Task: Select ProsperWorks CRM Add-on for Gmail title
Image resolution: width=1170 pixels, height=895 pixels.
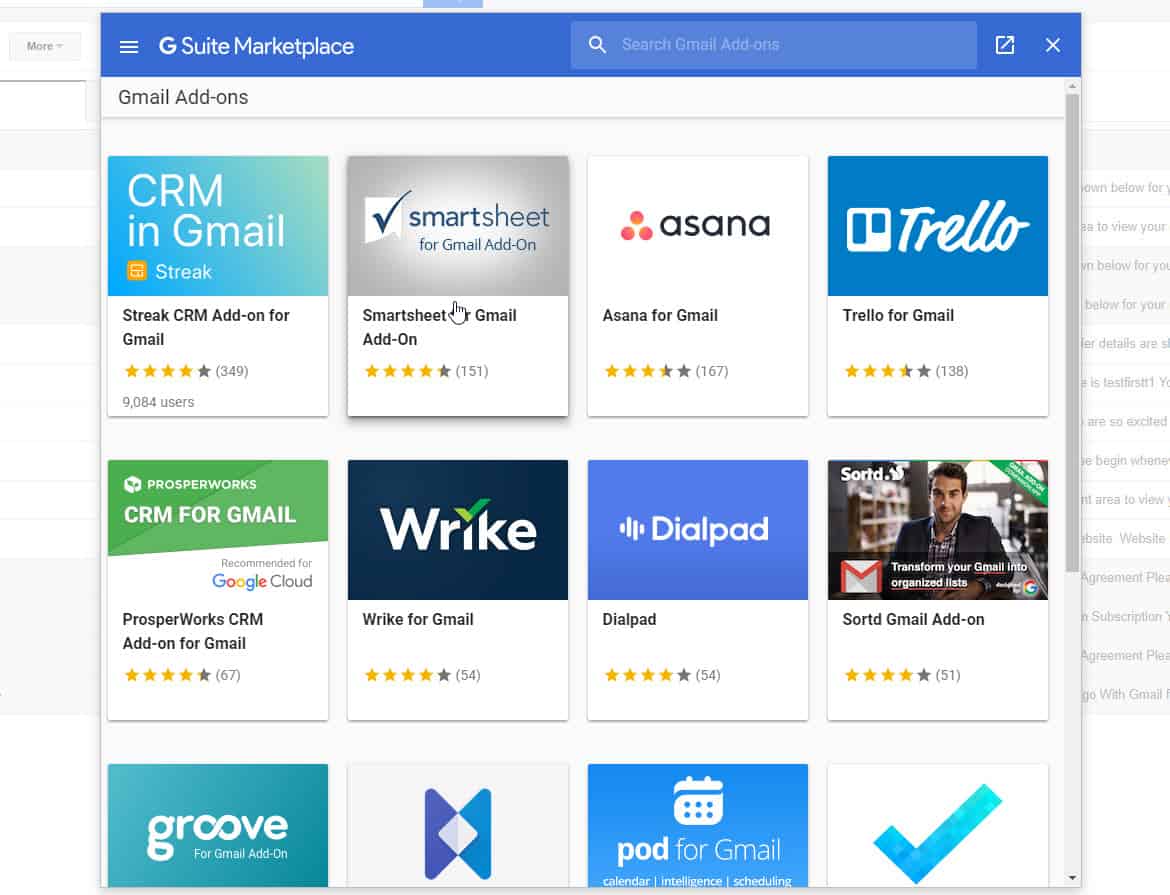Action: coord(193,631)
